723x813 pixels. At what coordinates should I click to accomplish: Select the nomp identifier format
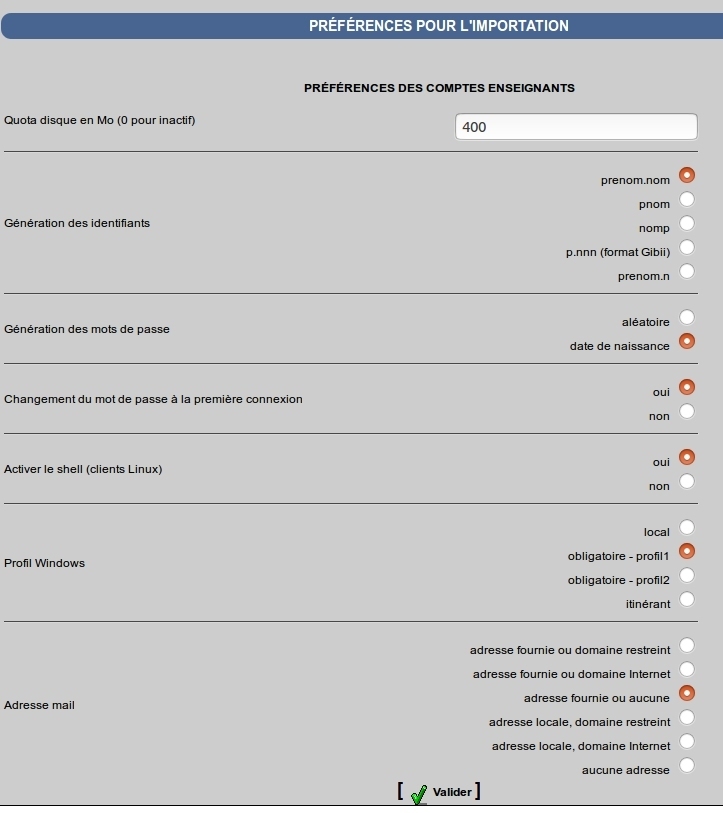[687, 223]
